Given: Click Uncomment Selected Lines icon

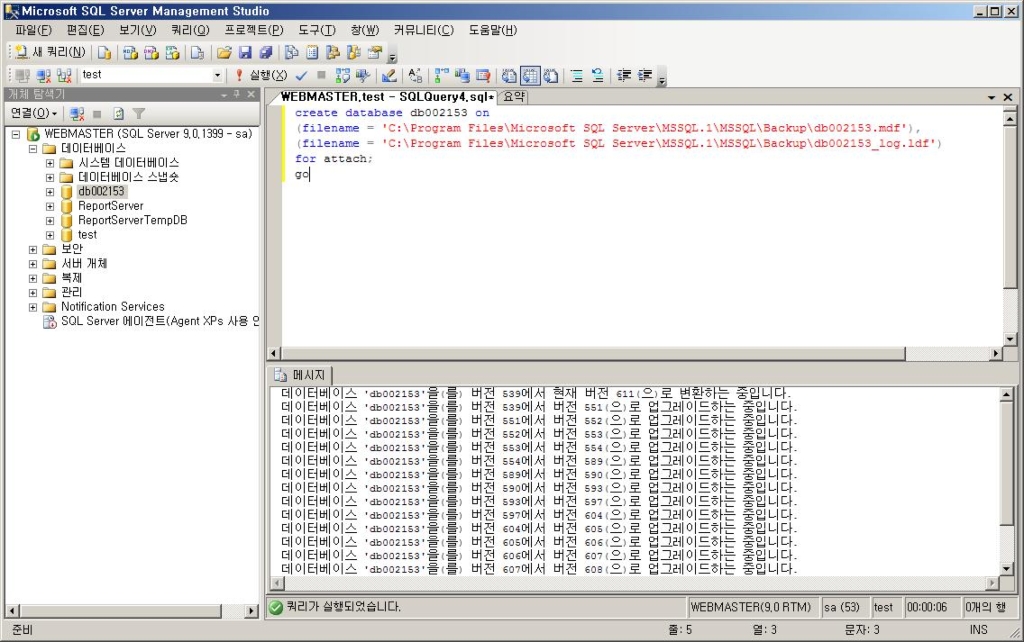Looking at the screenshot, I should [598, 76].
